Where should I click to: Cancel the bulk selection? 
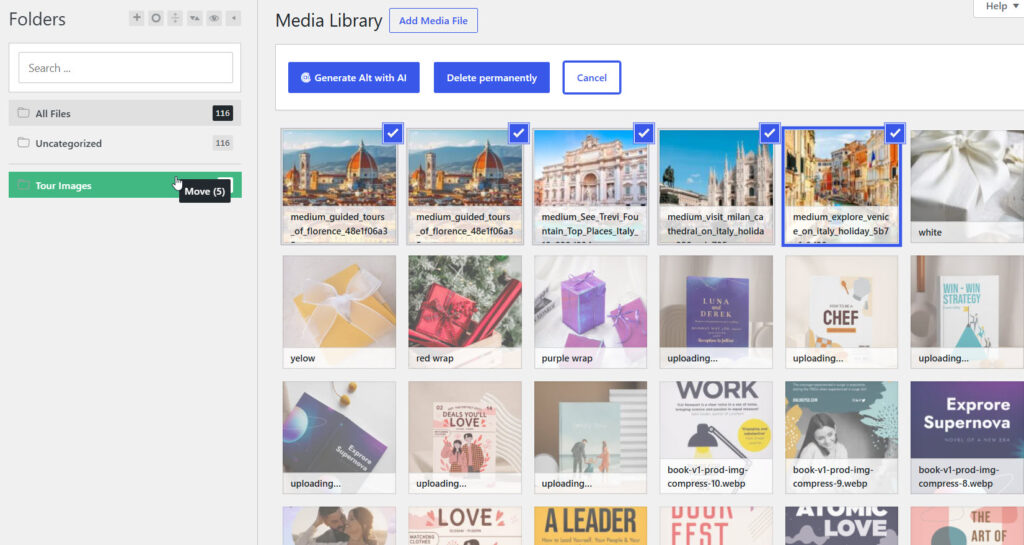[x=592, y=78]
